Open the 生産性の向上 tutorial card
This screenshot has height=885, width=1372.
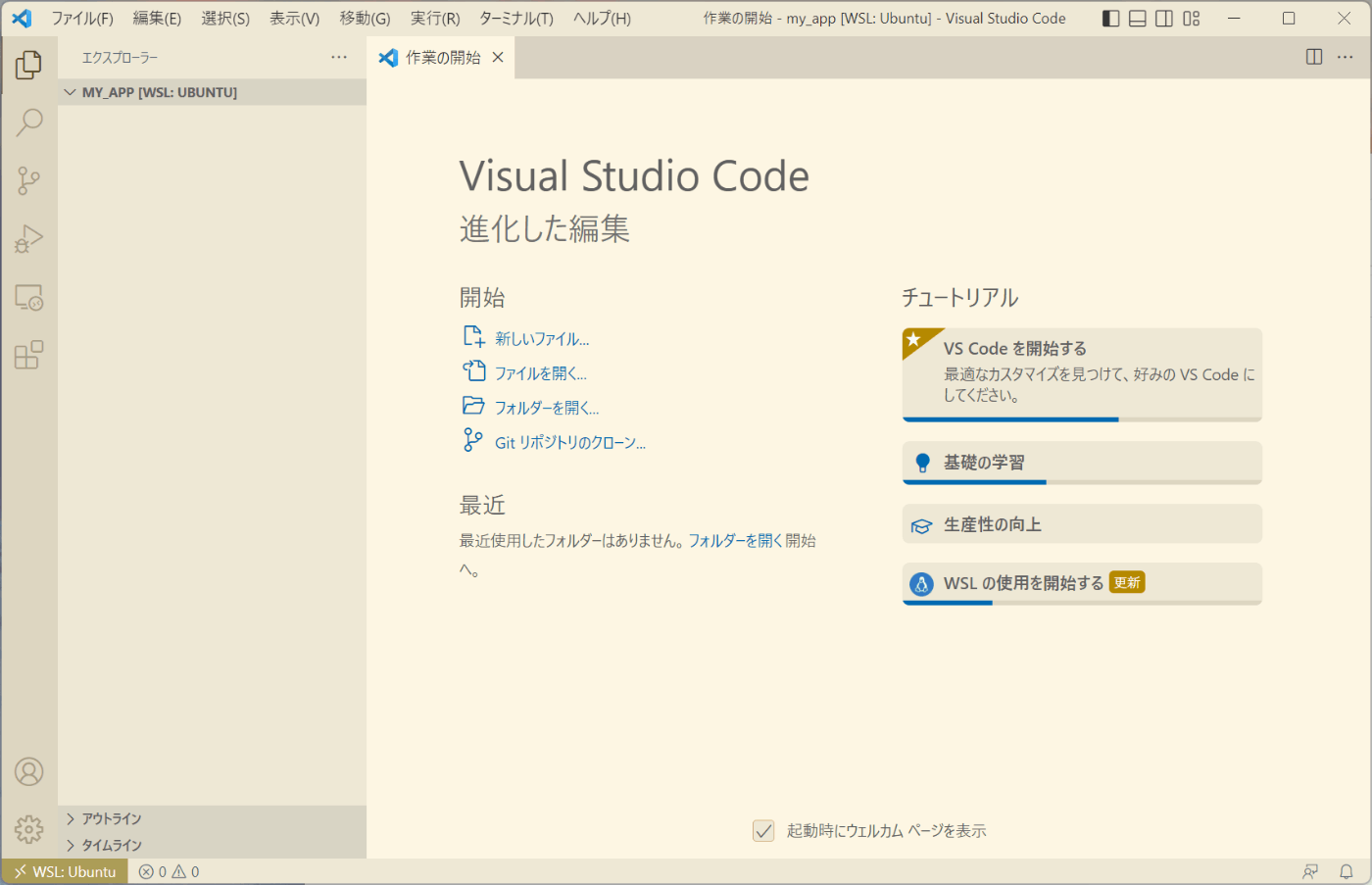(1082, 523)
